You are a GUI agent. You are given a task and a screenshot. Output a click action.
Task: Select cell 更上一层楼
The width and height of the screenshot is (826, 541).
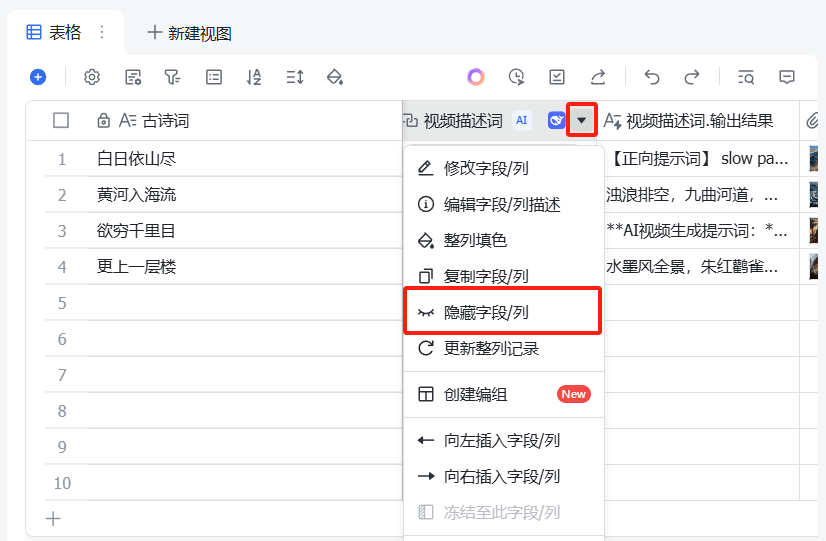[x=245, y=267]
